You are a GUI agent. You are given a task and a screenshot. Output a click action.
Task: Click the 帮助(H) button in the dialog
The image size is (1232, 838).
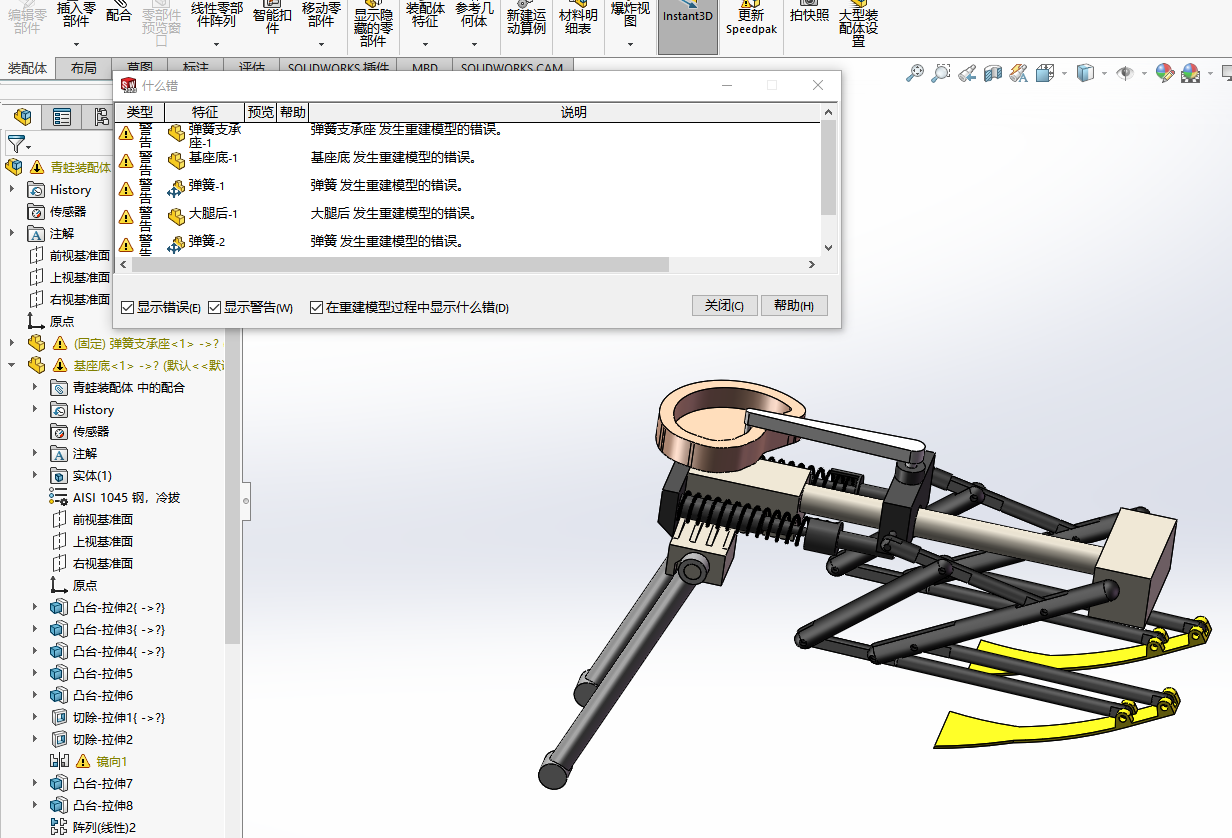(794, 306)
